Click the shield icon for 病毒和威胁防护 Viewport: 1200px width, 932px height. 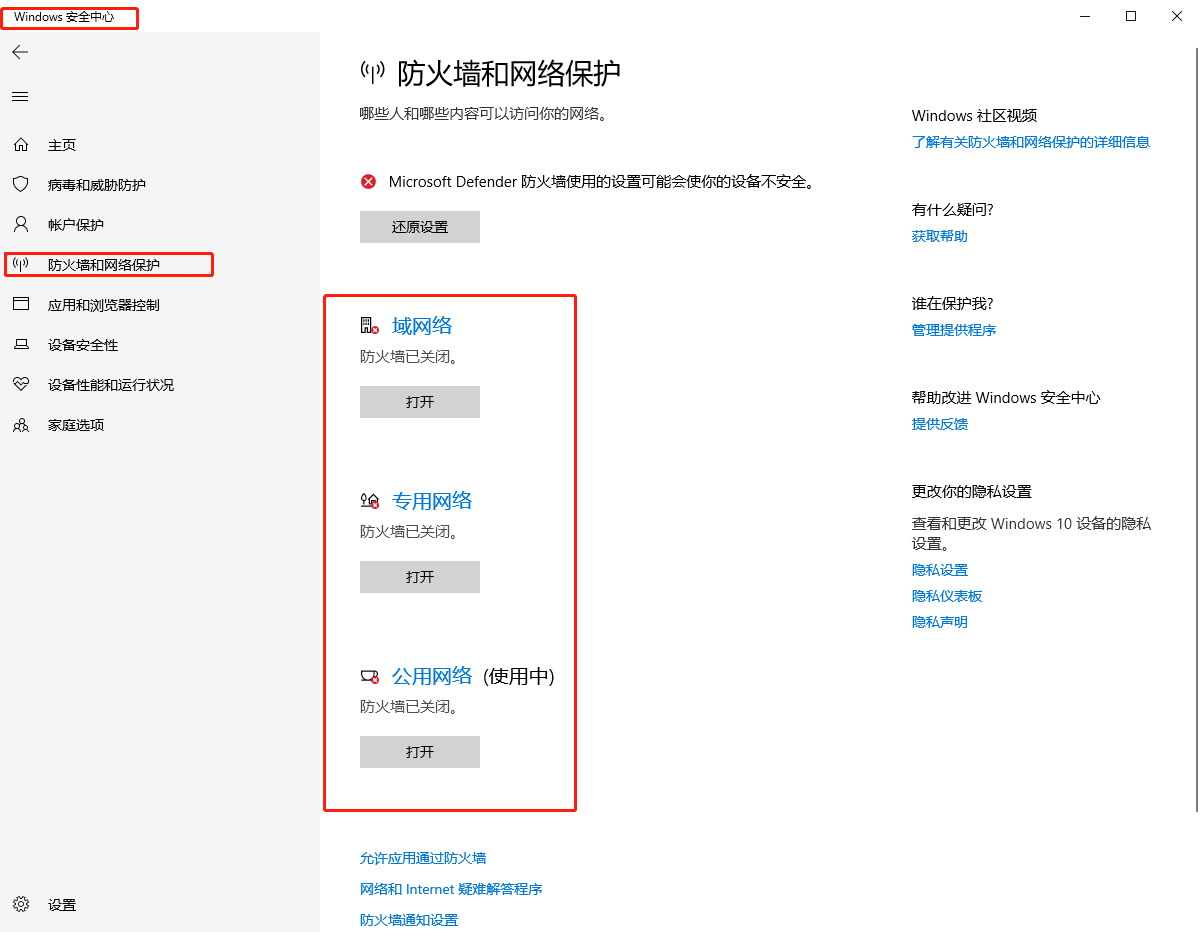point(21,185)
